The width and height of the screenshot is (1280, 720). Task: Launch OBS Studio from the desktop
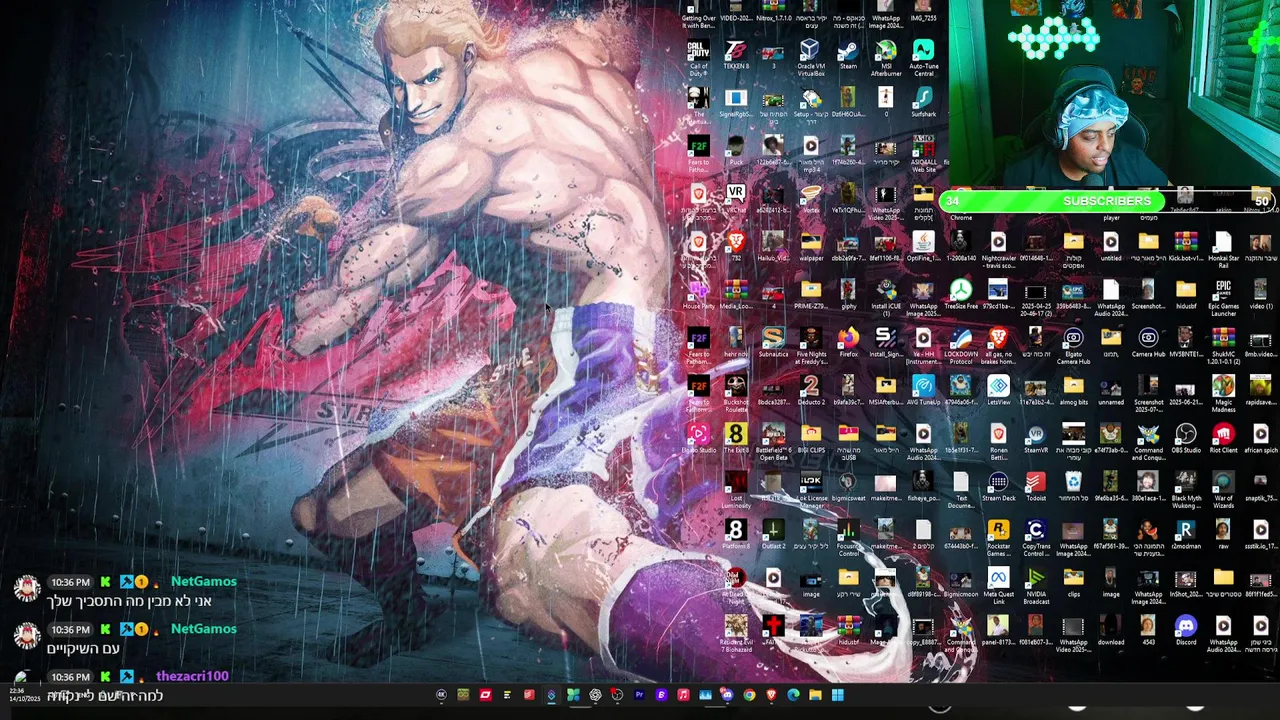pos(1186,438)
